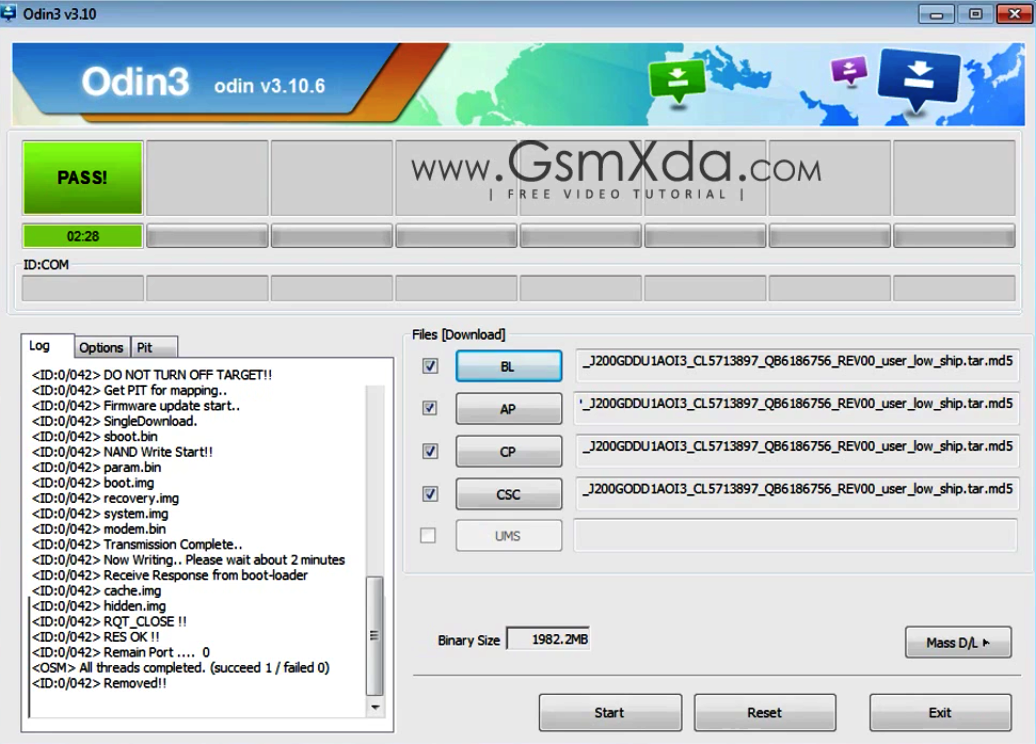Uncheck the BL file checkbox
The image size is (1036, 744).
430,365
